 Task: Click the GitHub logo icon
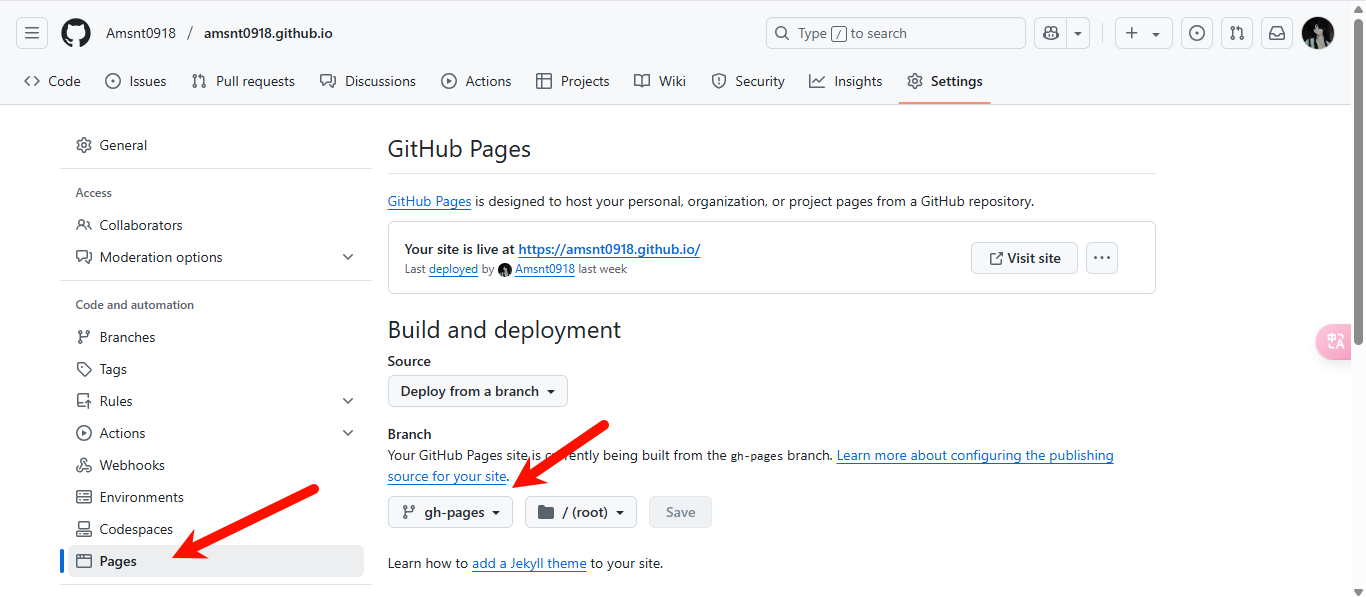(x=76, y=33)
